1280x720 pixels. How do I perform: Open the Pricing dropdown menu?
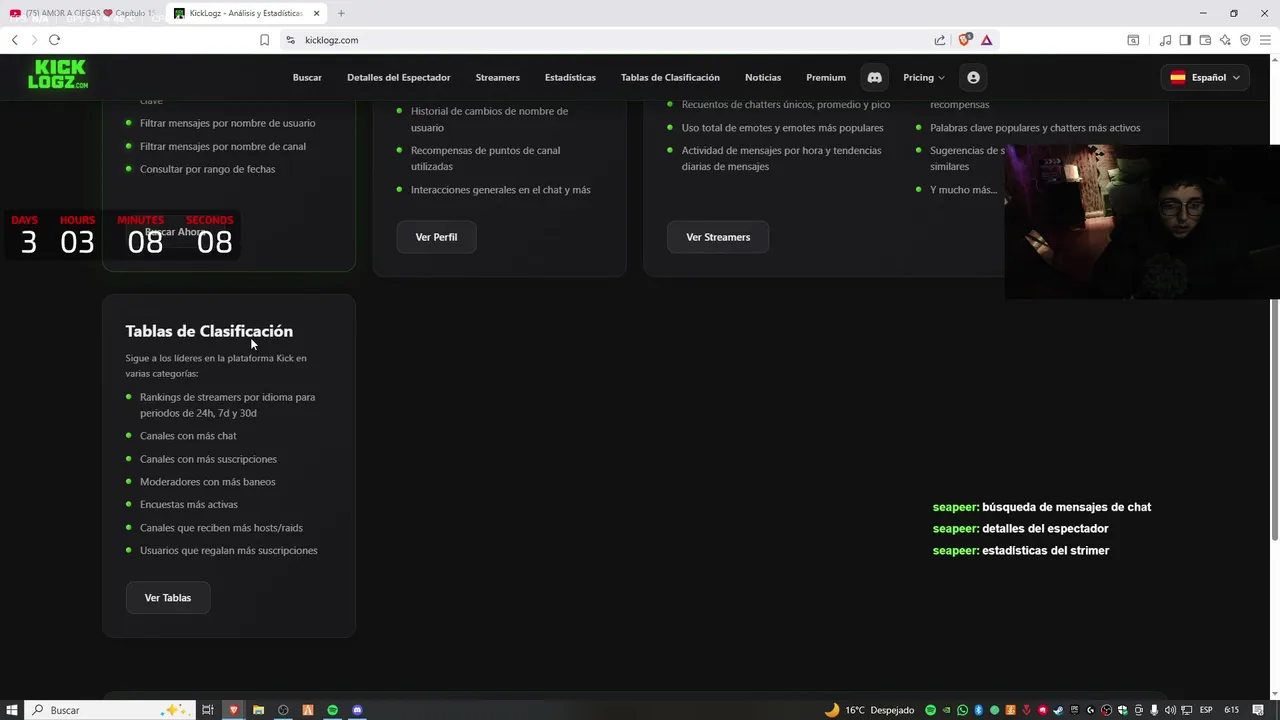(x=923, y=77)
